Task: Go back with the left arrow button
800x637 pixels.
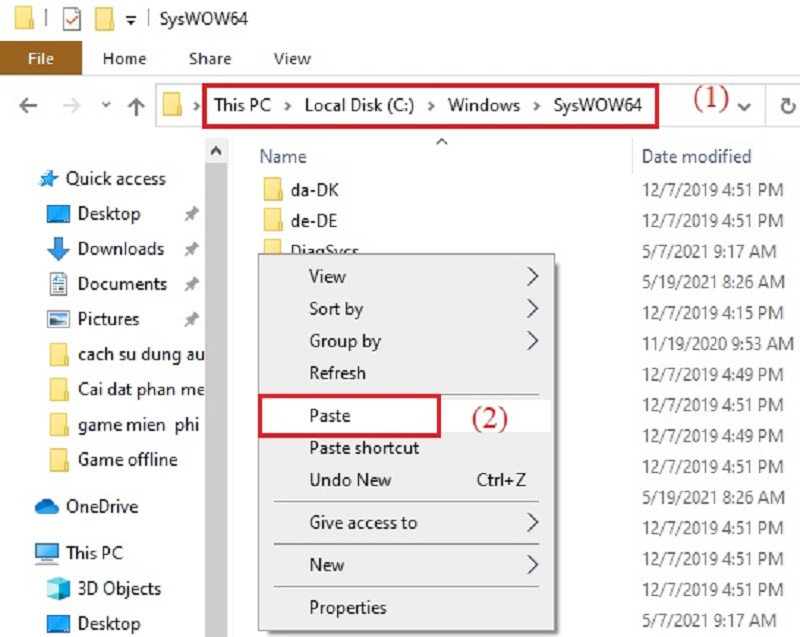Action: pyautogui.click(x=28, y=106)
